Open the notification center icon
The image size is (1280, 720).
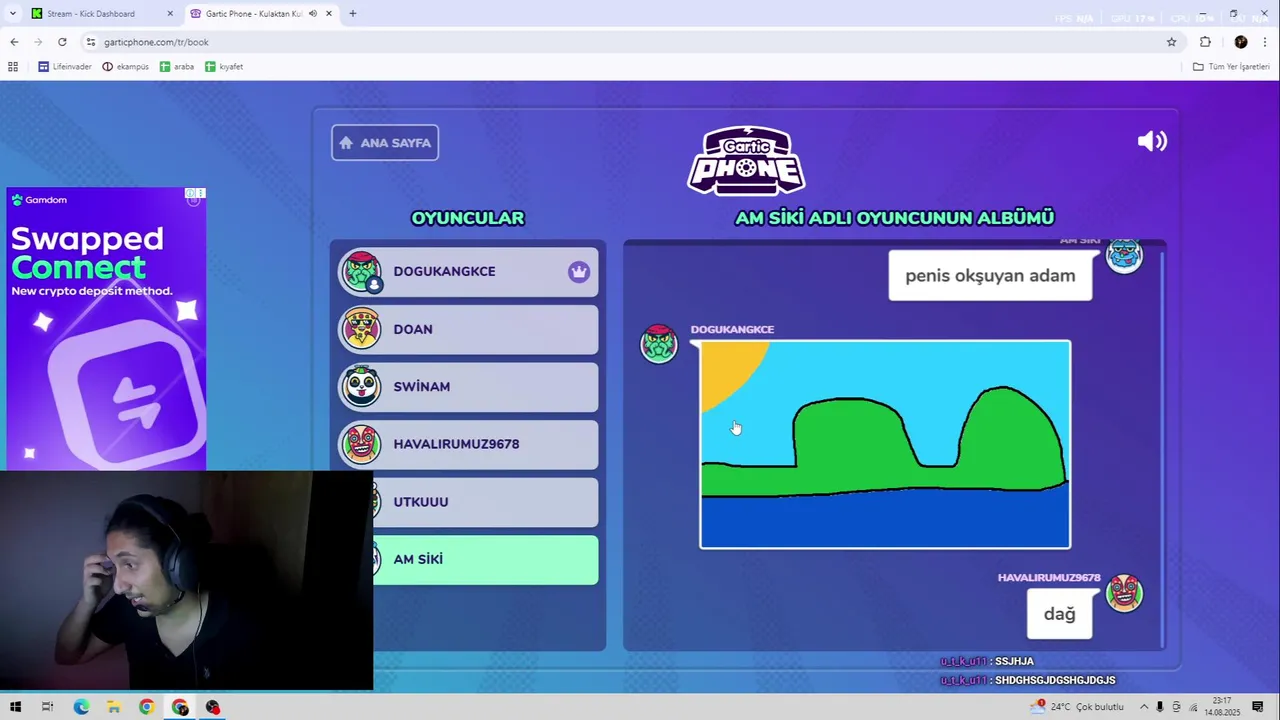coord(1258,707)
